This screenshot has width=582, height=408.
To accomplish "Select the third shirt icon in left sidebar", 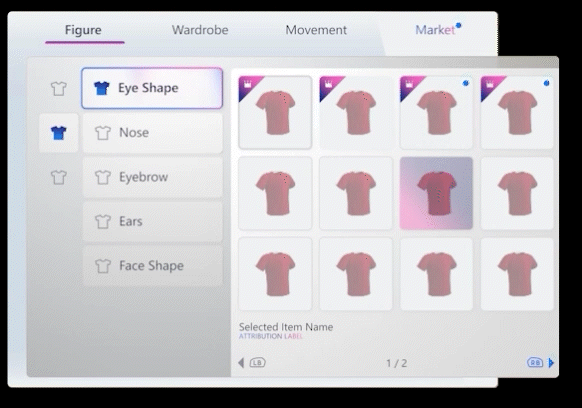I will coord(59,177).
